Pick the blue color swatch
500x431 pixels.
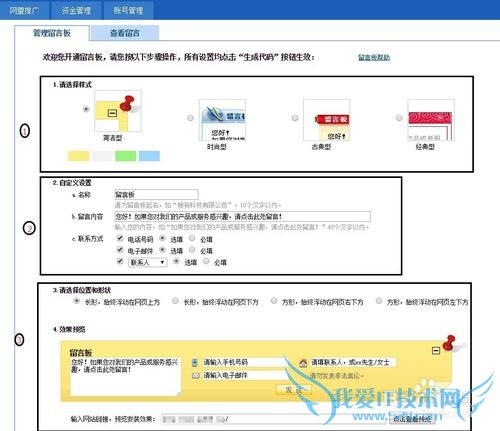[149, 156]
